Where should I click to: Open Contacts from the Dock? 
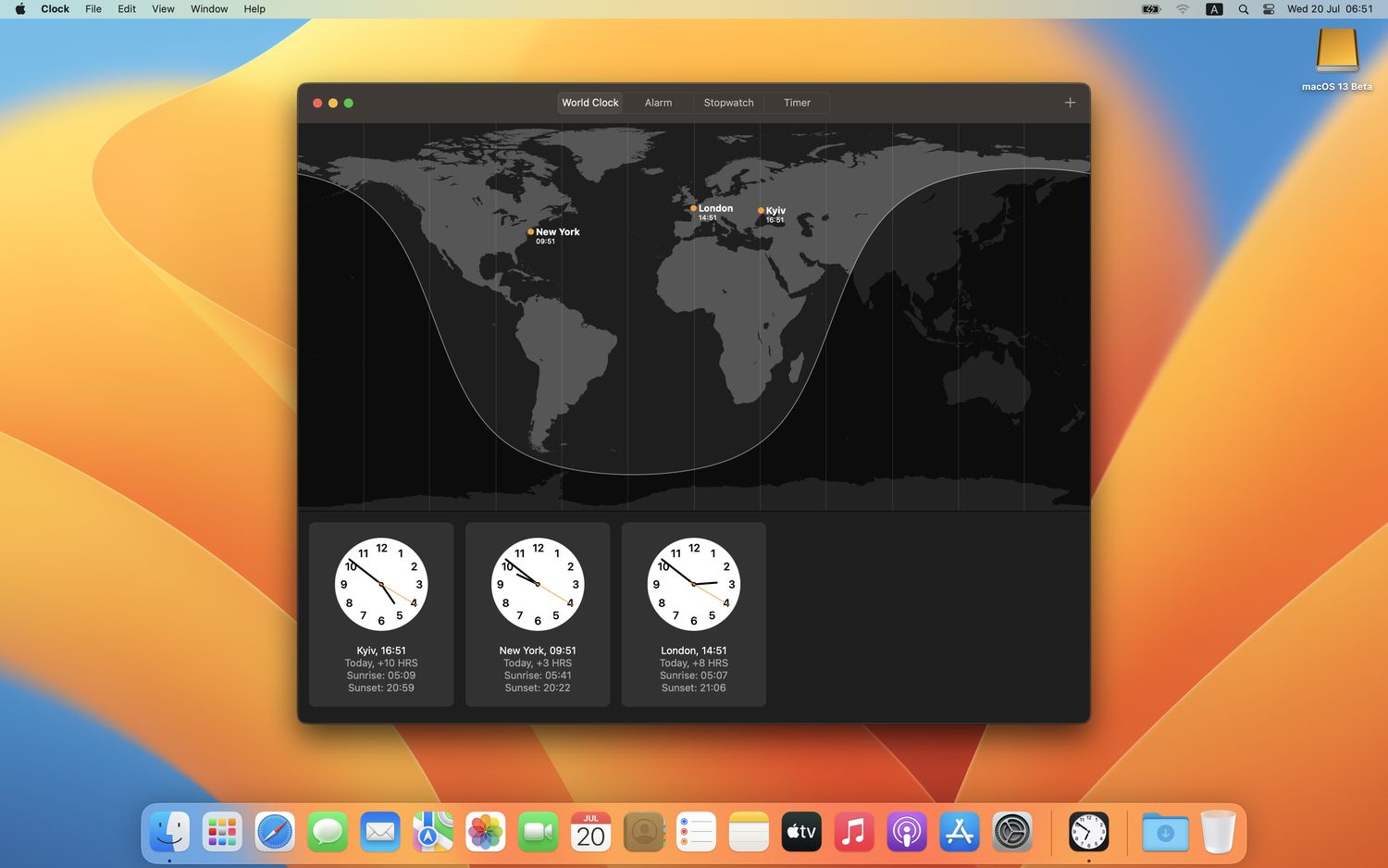pos(644,832)
